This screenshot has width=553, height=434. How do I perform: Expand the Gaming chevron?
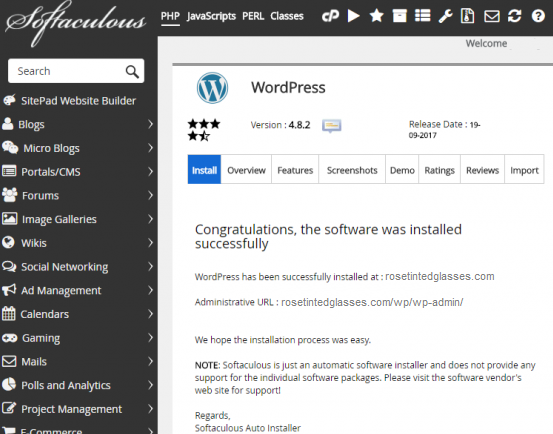coord(151,337)
